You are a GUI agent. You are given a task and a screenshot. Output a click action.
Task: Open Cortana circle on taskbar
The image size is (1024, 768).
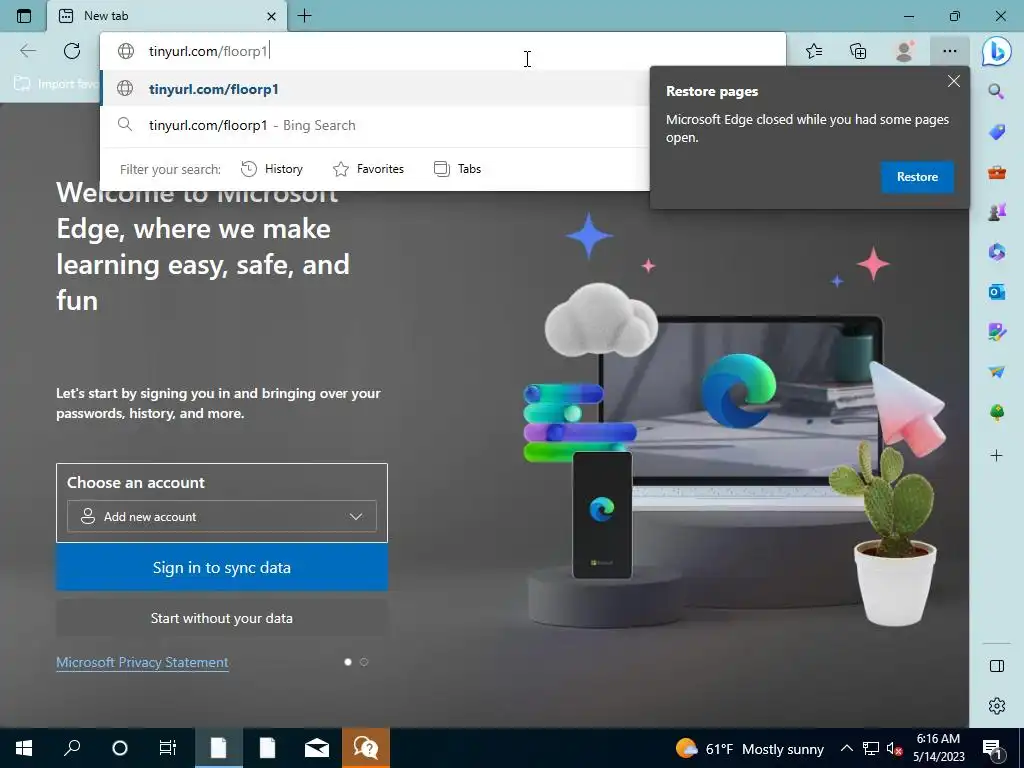point(120,748)
